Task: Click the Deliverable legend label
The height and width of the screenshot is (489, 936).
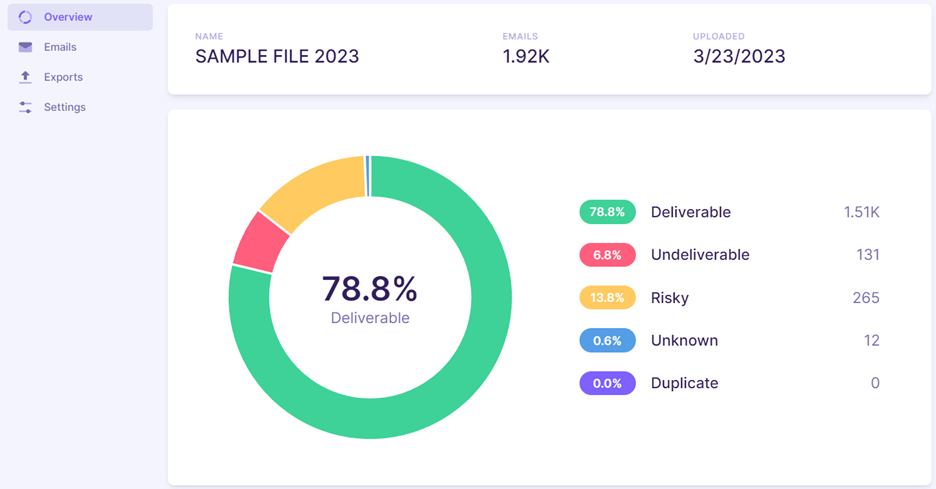Action: [x=691, y=212]
